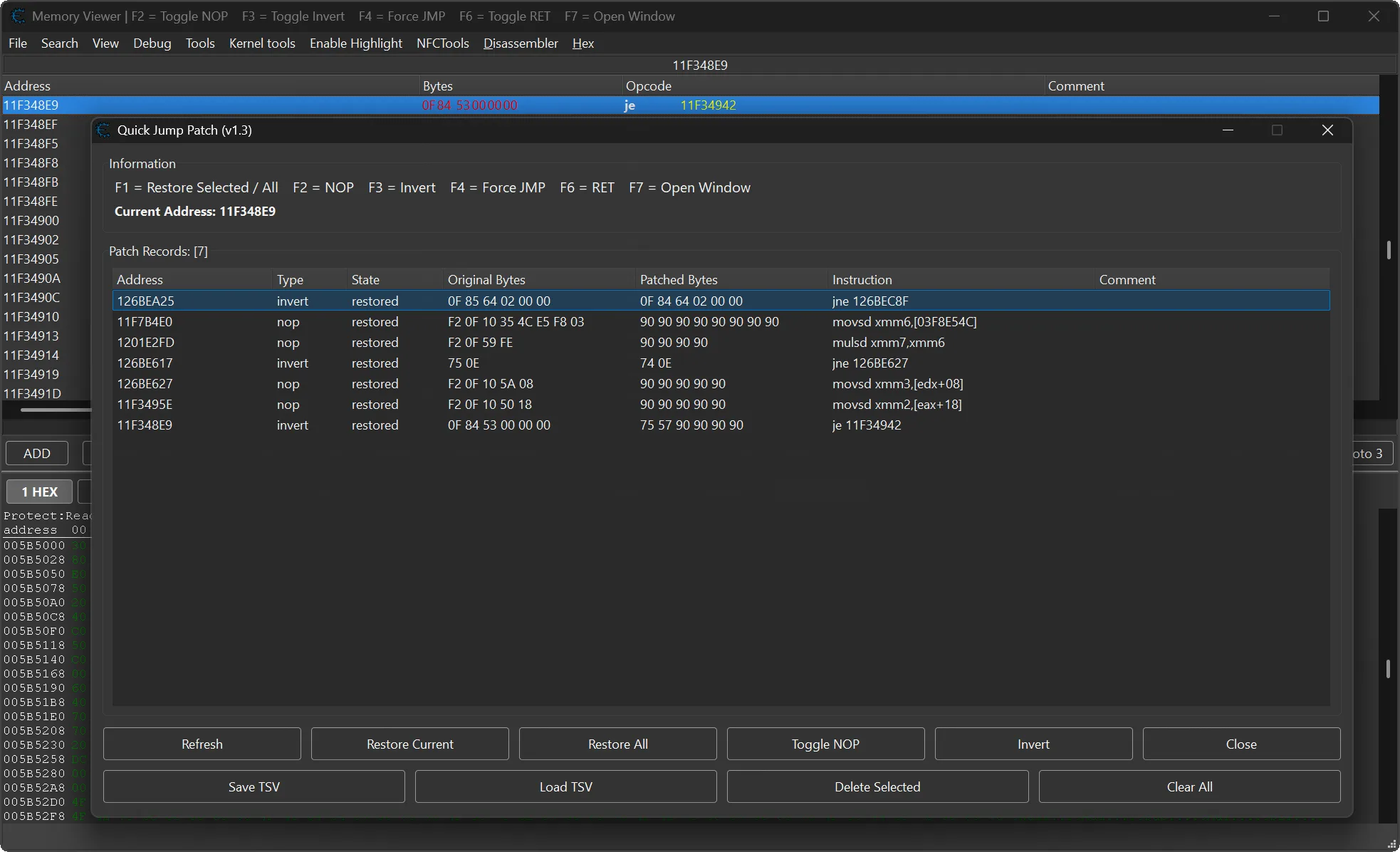Sort patch records by Address column

[192, 279]
